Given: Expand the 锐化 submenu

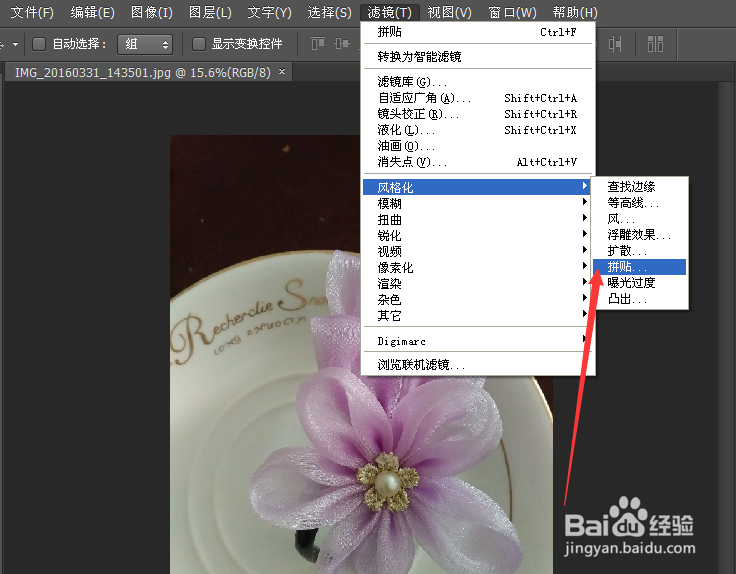Looking at the screenshot, I should 478,235.
